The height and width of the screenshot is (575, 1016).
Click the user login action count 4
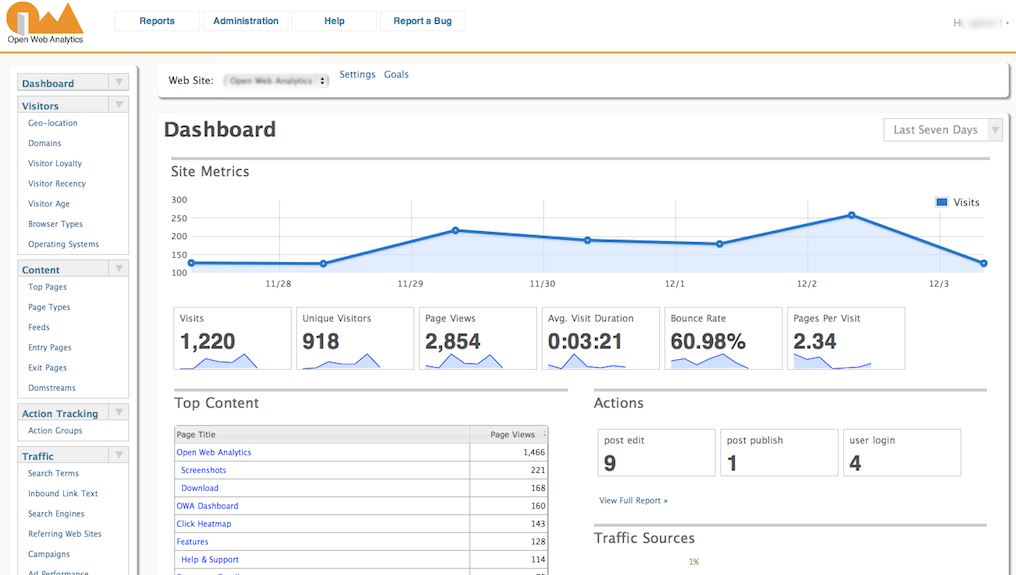(x=855, y=463)
